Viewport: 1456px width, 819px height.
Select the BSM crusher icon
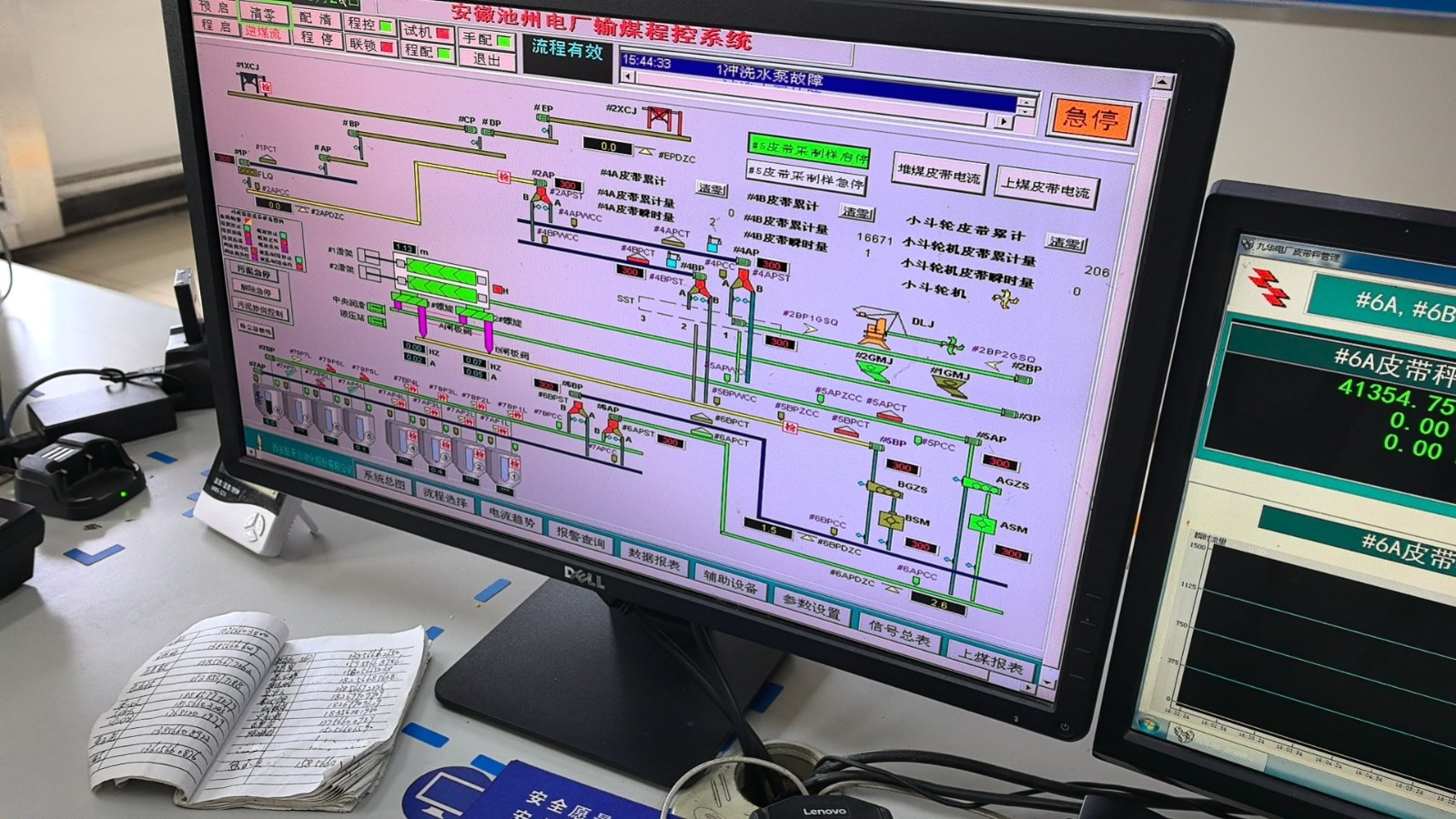click(x=889, y=521)
